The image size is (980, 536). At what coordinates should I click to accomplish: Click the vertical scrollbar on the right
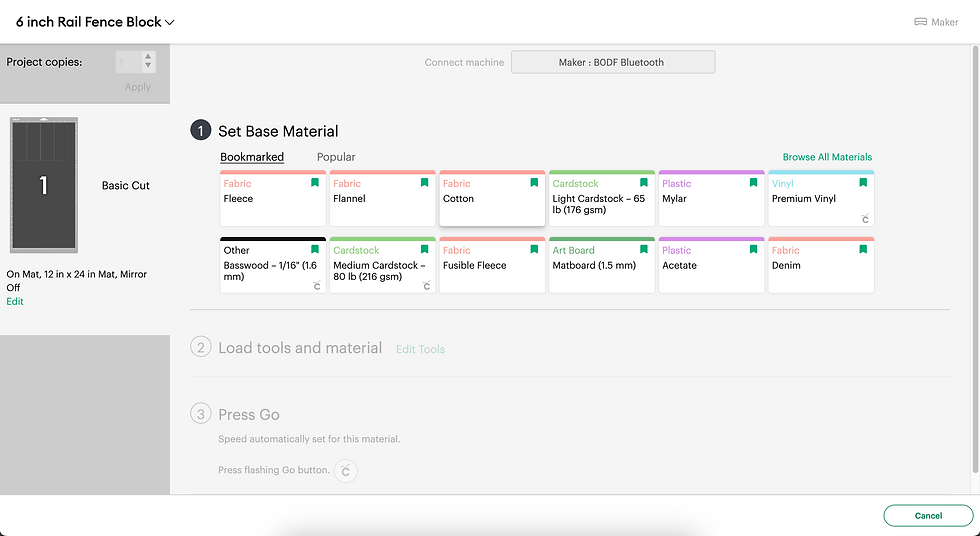(976, 259)
